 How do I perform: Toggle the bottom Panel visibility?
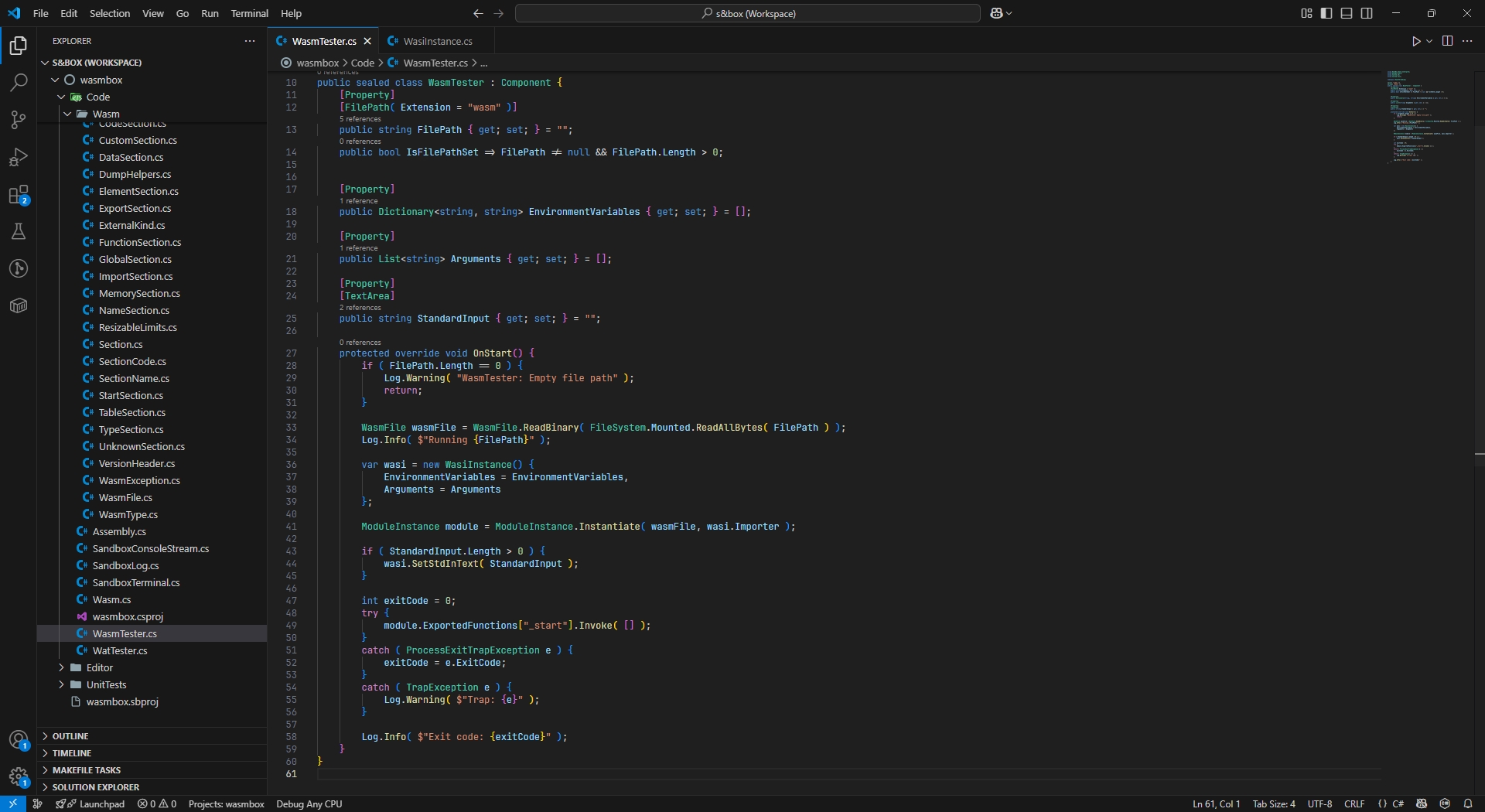click(x=1347, y=13)
